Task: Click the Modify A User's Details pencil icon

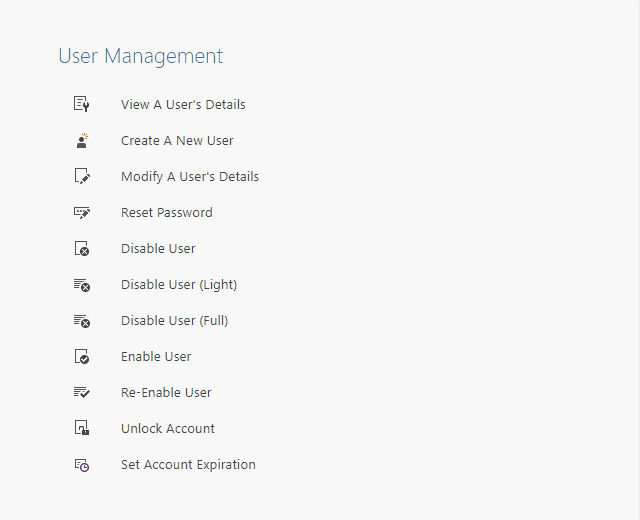Action: (x=82, y=176)
